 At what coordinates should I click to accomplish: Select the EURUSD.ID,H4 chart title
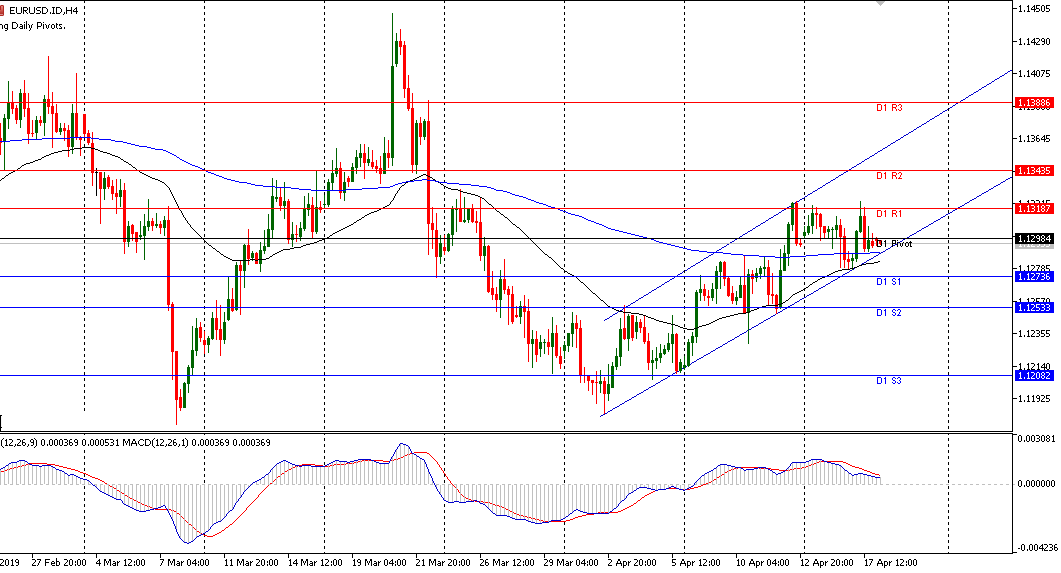click(x=42, y=12)
